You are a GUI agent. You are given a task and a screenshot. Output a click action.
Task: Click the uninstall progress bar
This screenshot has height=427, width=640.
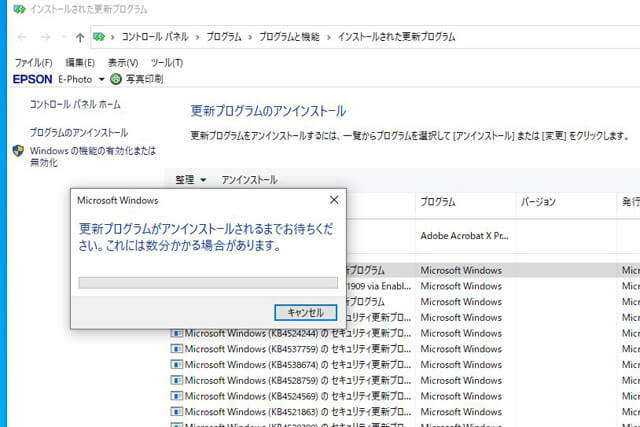[x=208, y=282]
